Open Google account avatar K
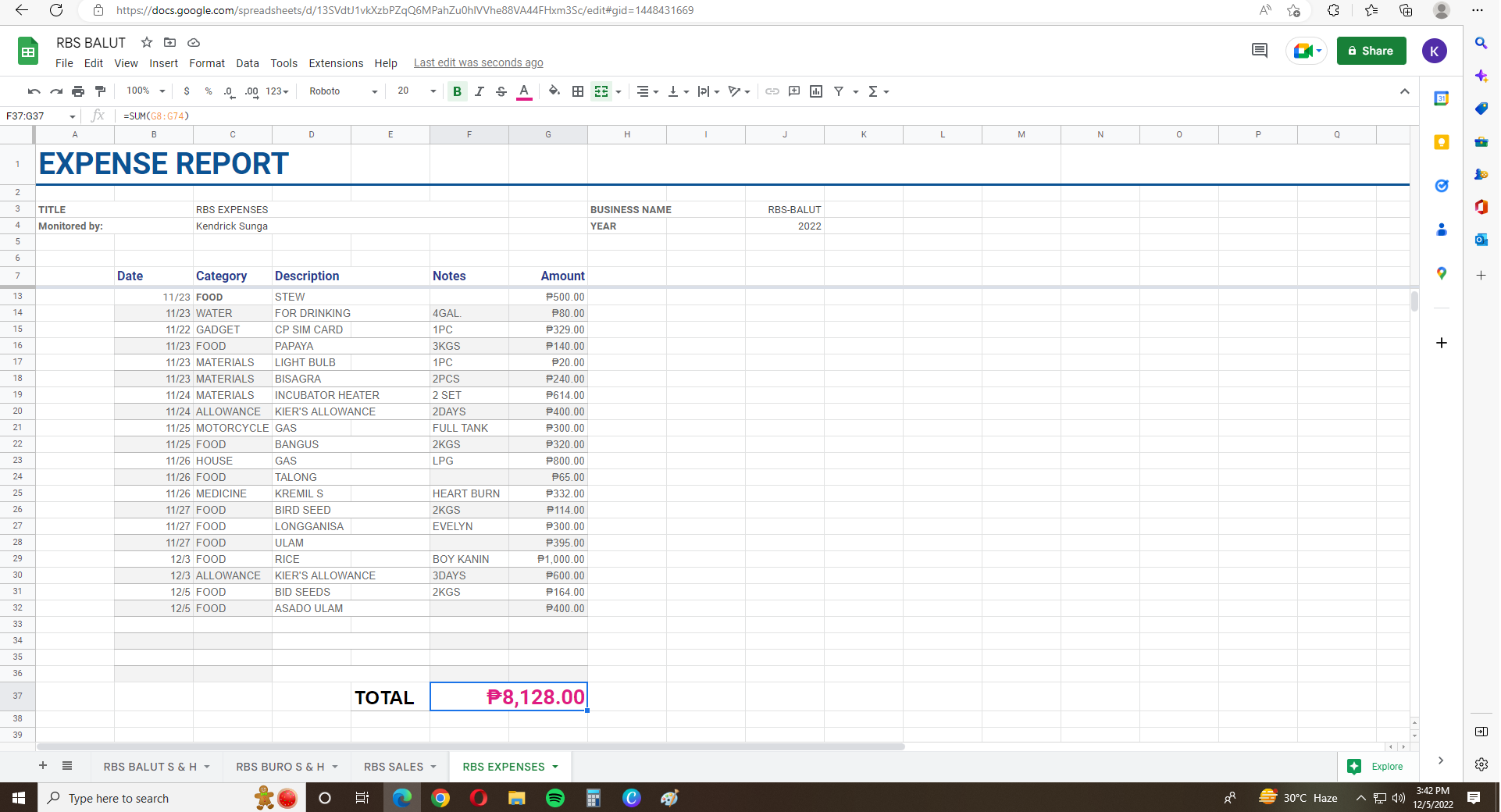This screenshot has height=812, width=1501. (1434, 51)
